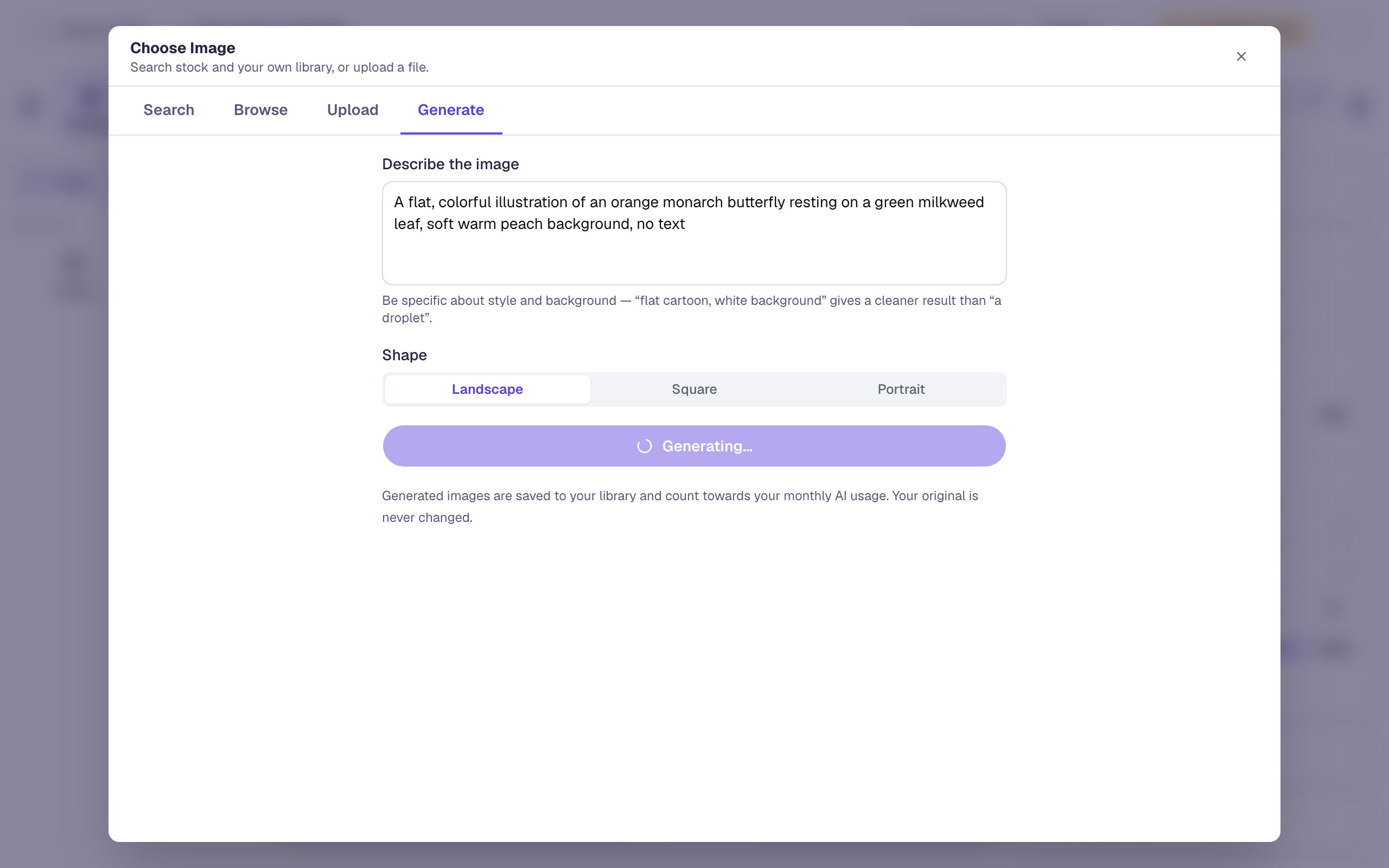Click the 'Search stock and your own library' subtitle
The width and height of the screenshot is (1389, 868).
pyautogui.click(x=279, y=67)
